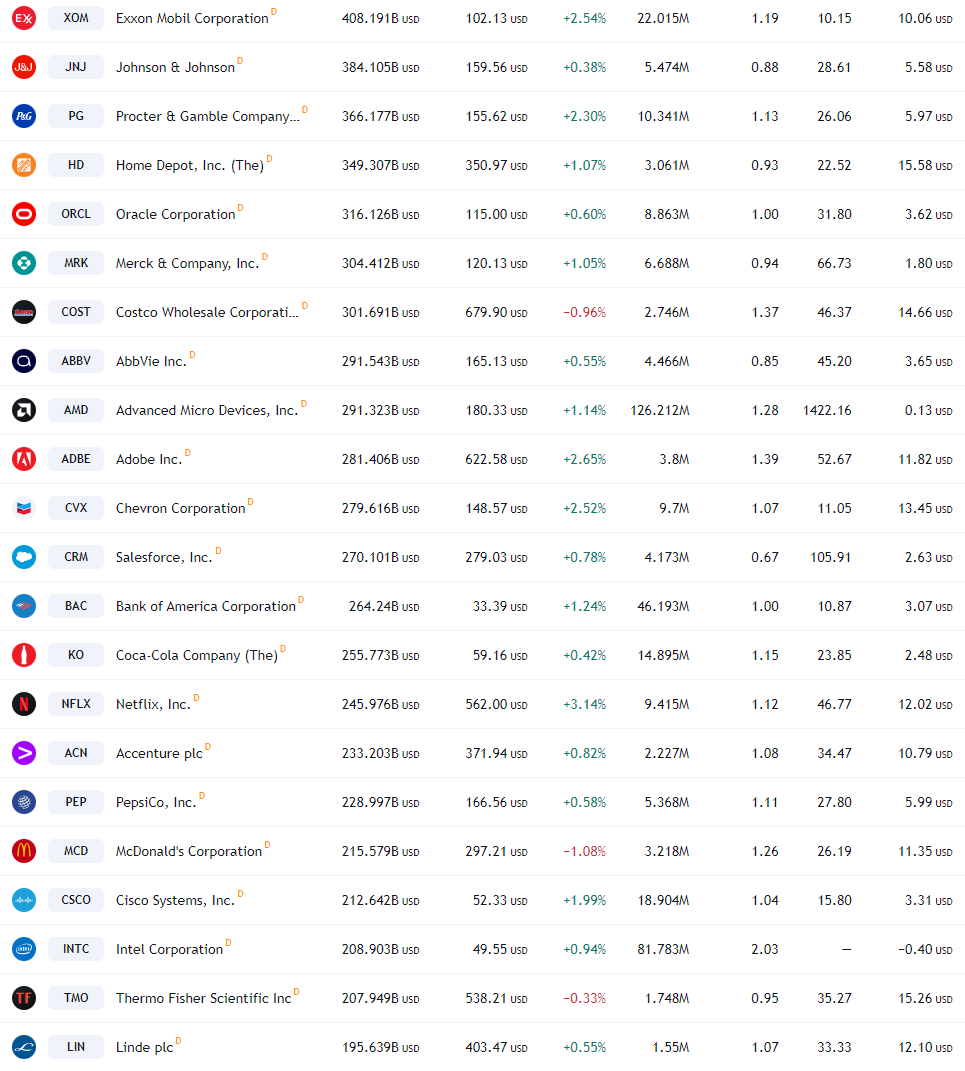Open Home Depot, Inc. (The) link
Screen dimensions: 965x1071
tap(190, 165)
